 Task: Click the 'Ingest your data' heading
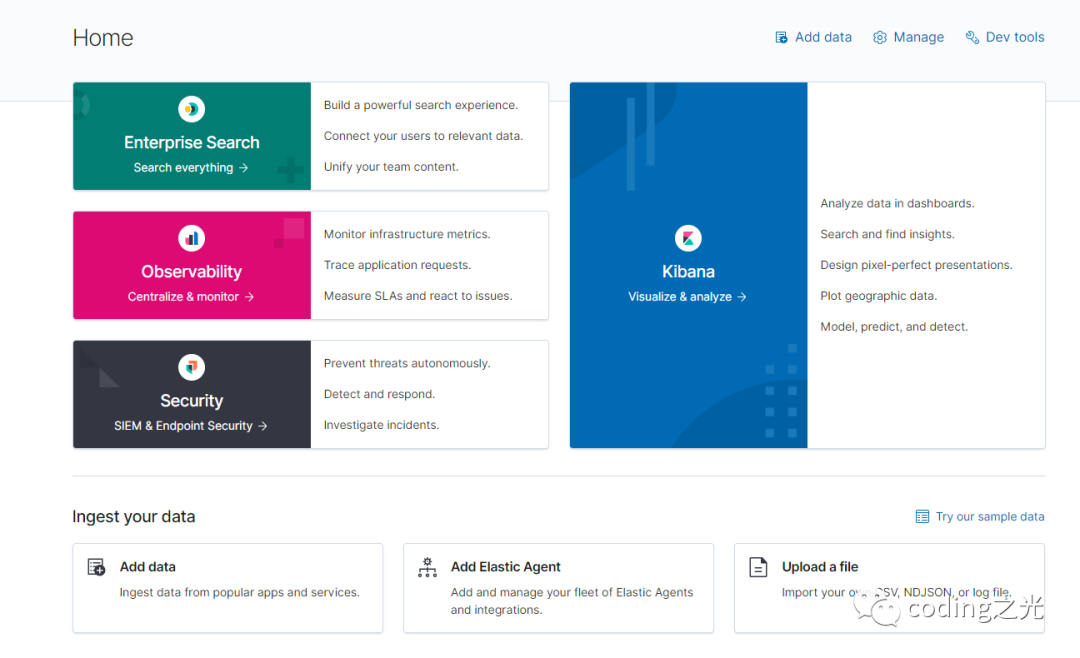134,517
